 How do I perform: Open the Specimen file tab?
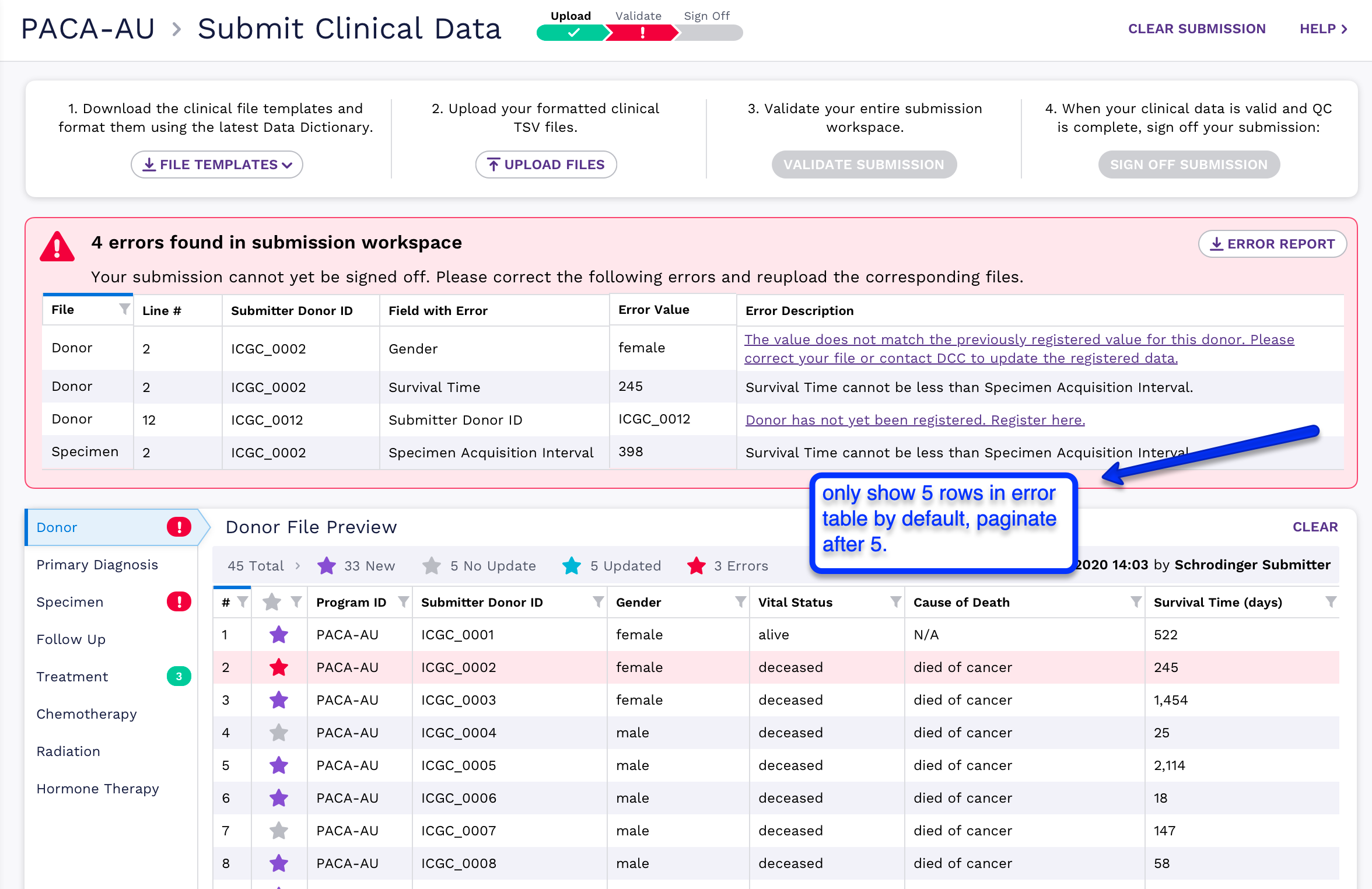click(111, 602)
